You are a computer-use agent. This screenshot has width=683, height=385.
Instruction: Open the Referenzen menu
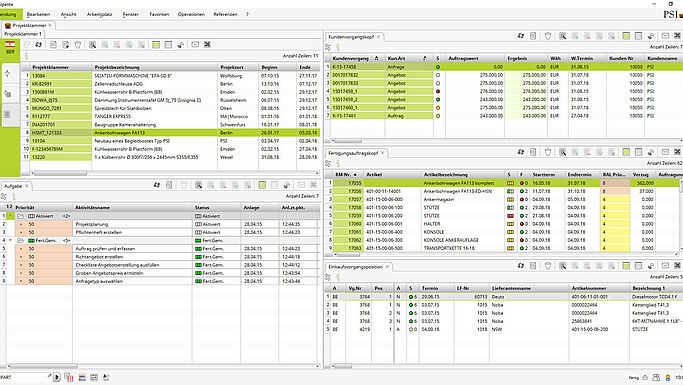coord(225,14)
